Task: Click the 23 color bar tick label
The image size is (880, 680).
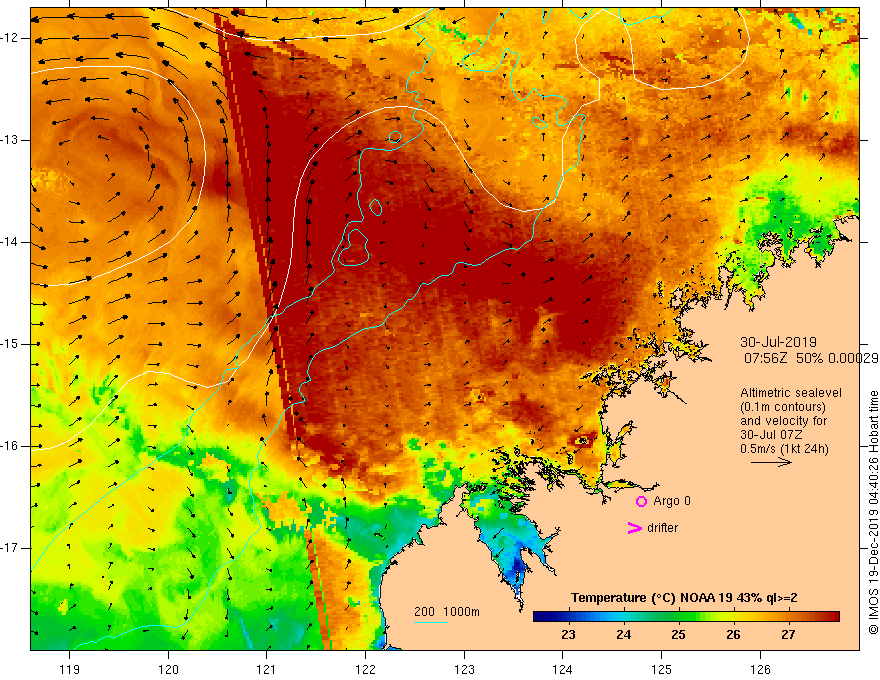Action: click(568, 635)
